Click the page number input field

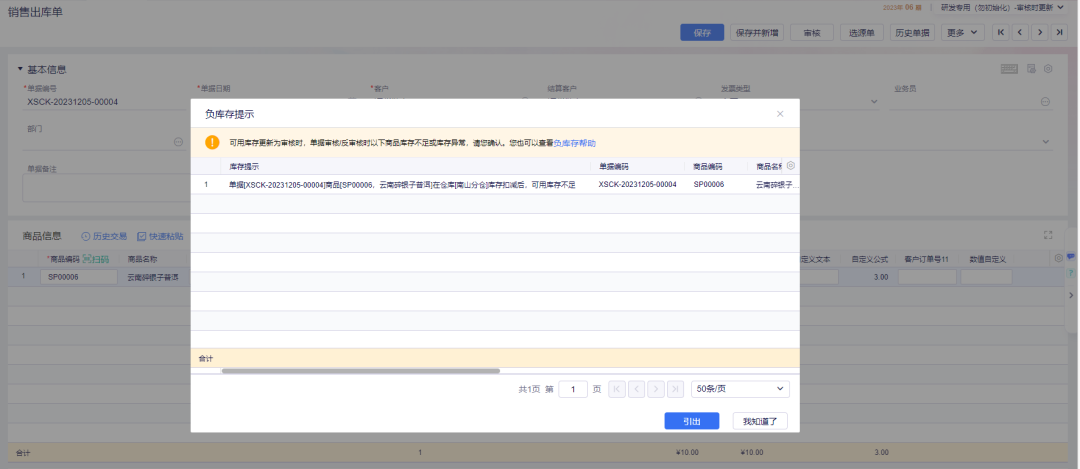pos(572,389)
